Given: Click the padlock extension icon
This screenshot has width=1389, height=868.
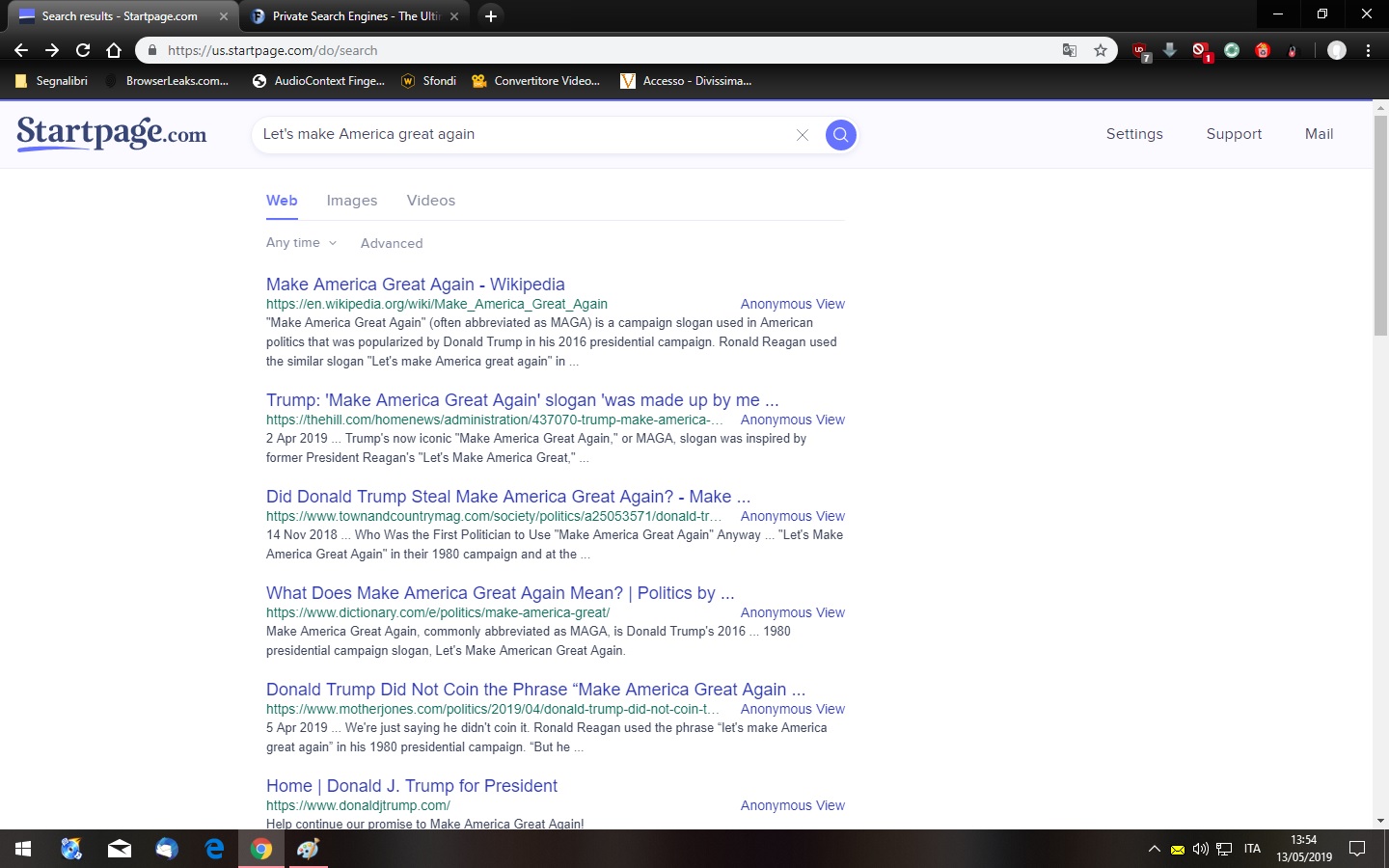Looking at the screenshot, I should click(1293, 50).
